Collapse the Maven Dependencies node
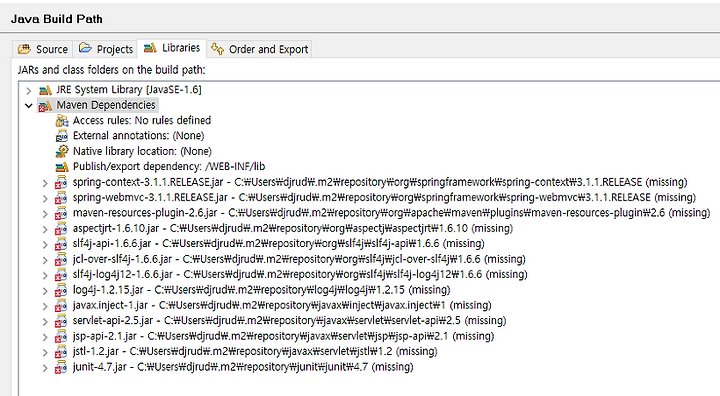The image size is (720, 396). 28,106
